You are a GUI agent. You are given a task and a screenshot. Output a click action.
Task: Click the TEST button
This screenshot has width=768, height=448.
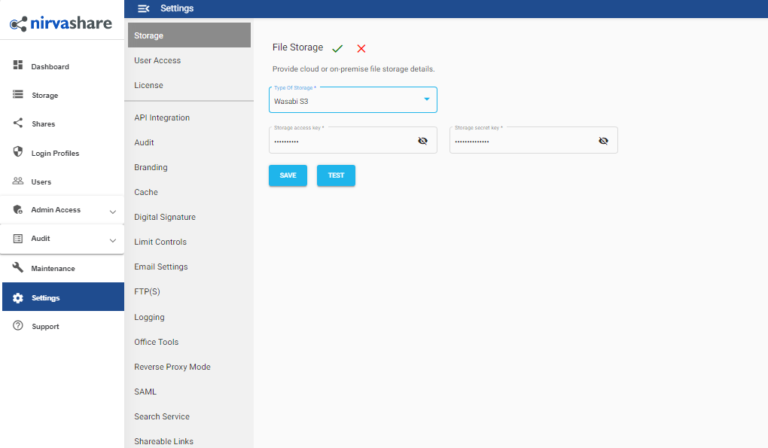(336, 175)
